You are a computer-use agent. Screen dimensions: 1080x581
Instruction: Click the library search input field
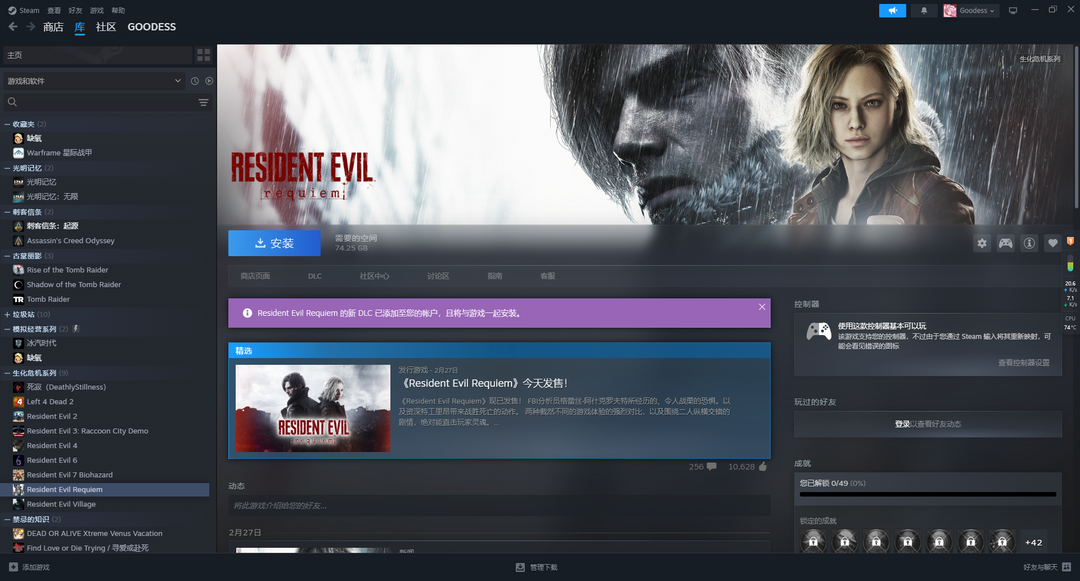click(100, 102)
